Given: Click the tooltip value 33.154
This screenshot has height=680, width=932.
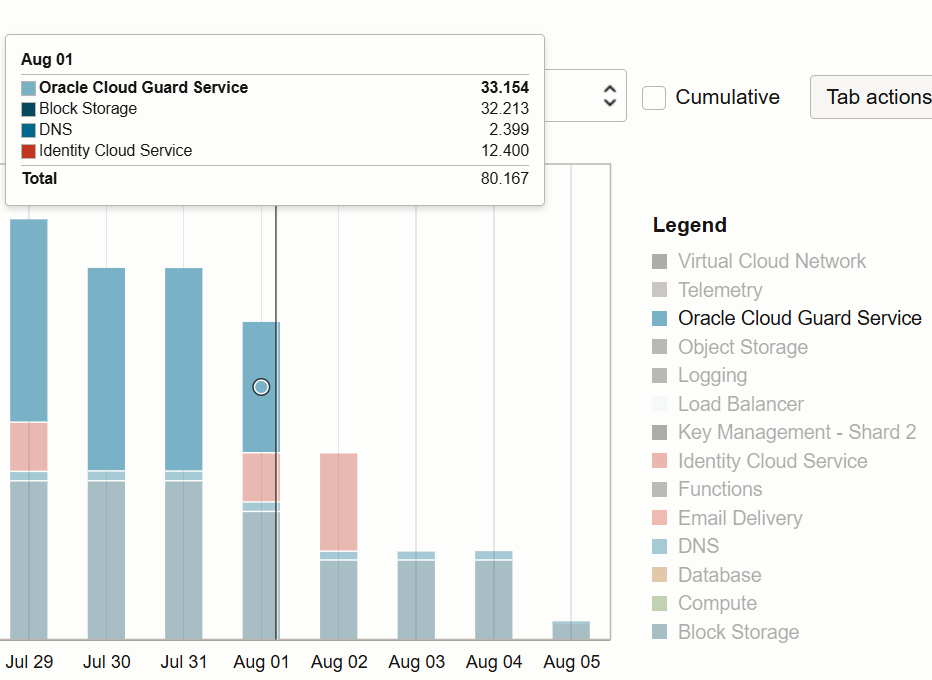Looking at the screenshot, I should coord(505,87).
